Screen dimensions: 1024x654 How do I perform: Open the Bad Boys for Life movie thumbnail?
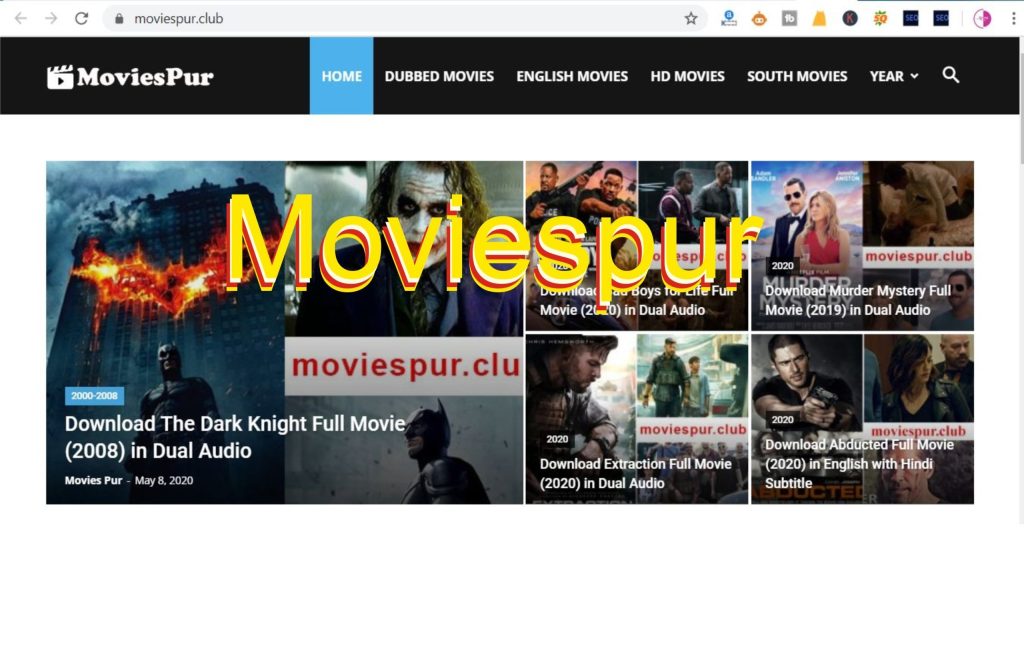(x=637, y=246)
